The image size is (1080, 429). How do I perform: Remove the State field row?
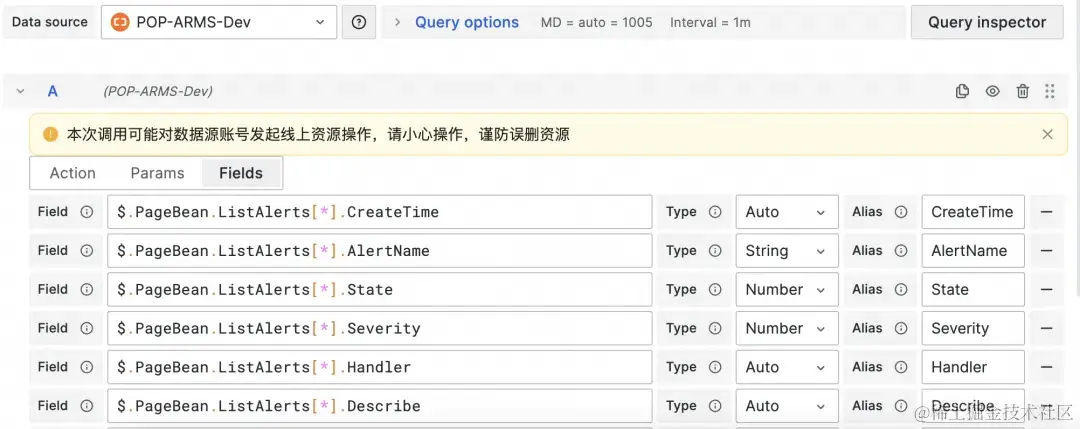1047,290
